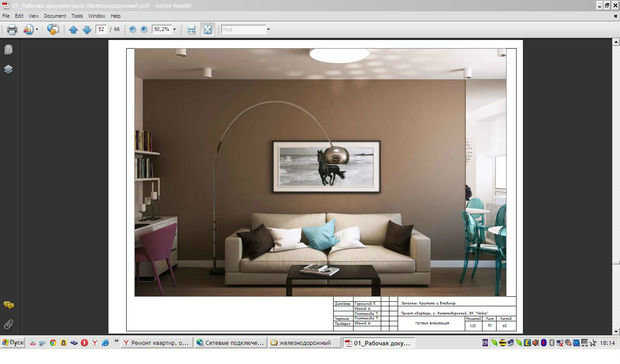
Task: Open the Edit menu
Action: coord(19,16)
